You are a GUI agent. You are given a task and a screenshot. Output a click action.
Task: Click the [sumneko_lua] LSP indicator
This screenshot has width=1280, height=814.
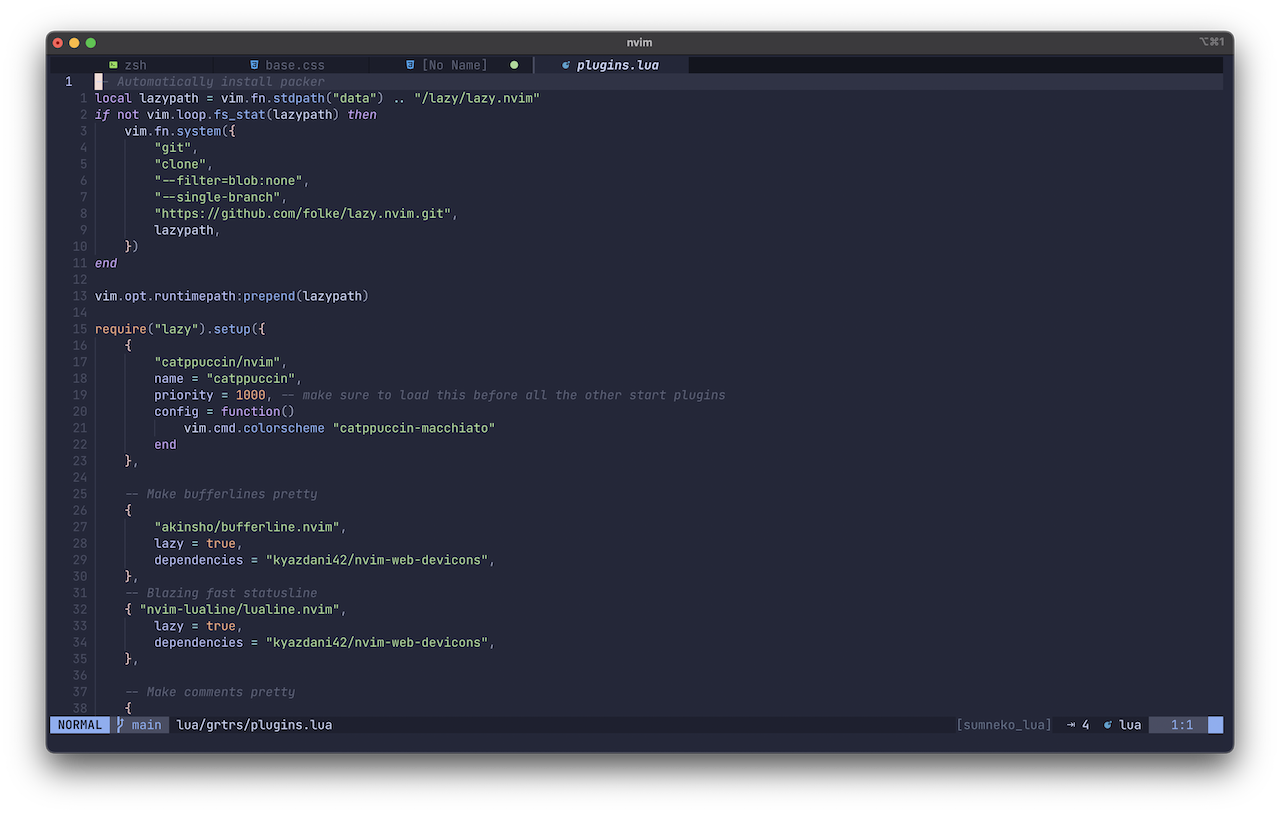[1003, 725]
